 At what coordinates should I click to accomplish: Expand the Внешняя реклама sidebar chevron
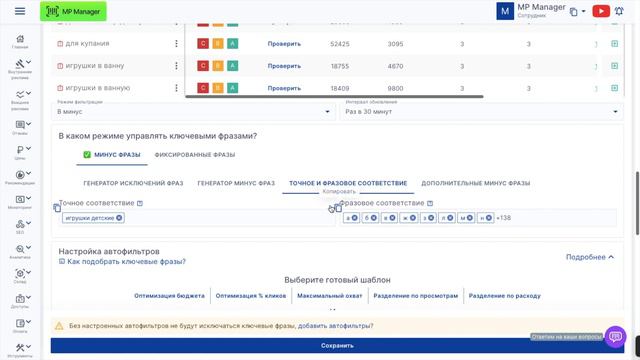point(28,93)
